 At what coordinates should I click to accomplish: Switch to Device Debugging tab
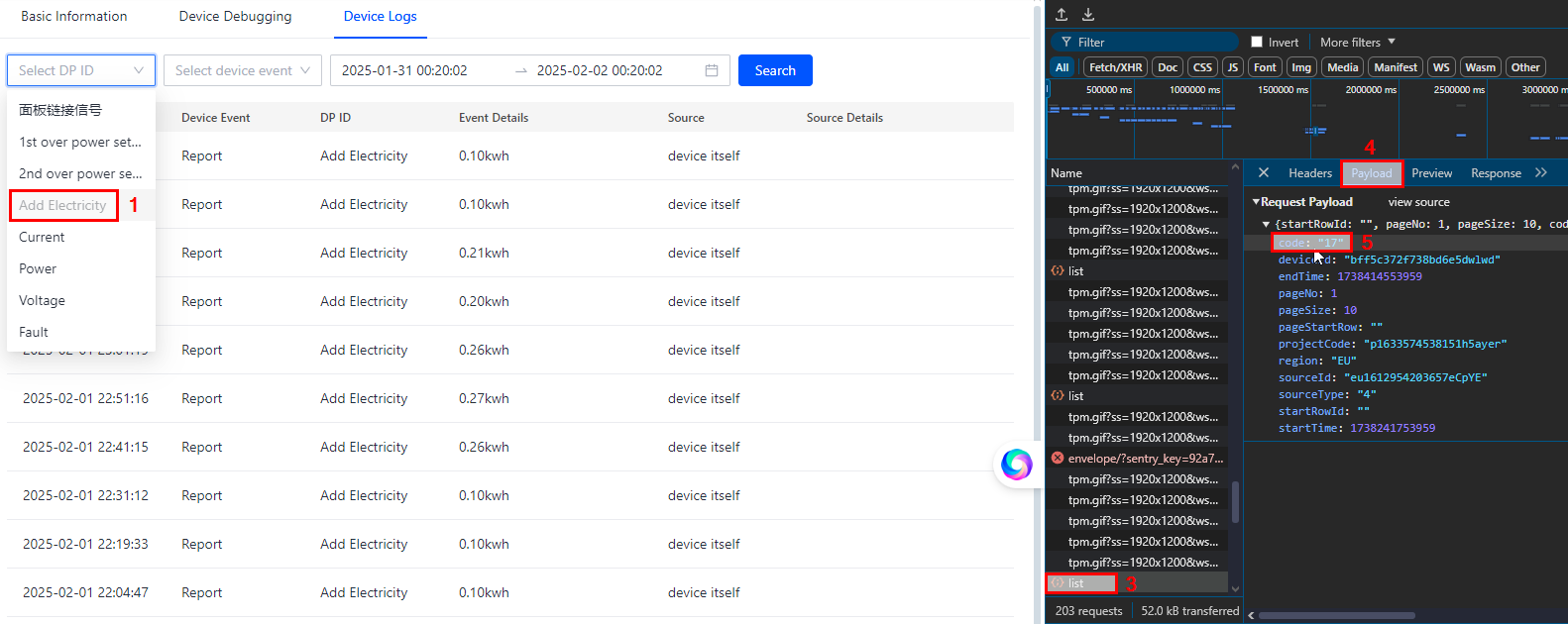235,16
